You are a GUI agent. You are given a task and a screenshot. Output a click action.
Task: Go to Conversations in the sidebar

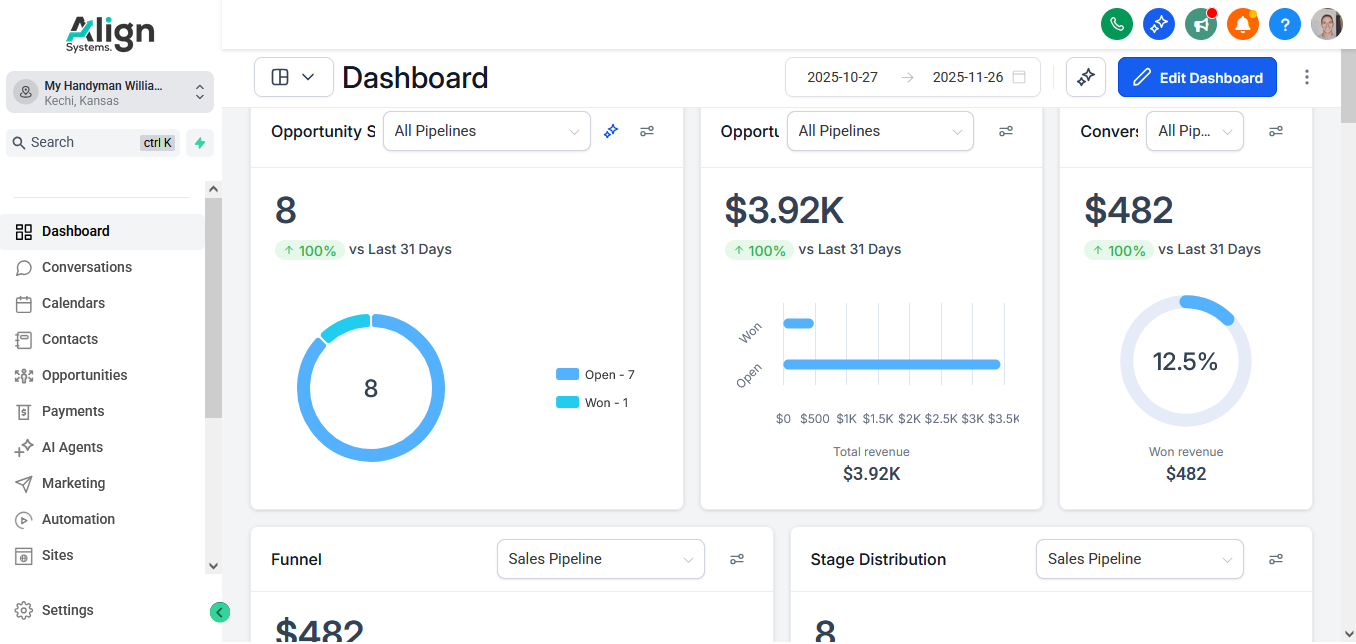coord(86,267)
